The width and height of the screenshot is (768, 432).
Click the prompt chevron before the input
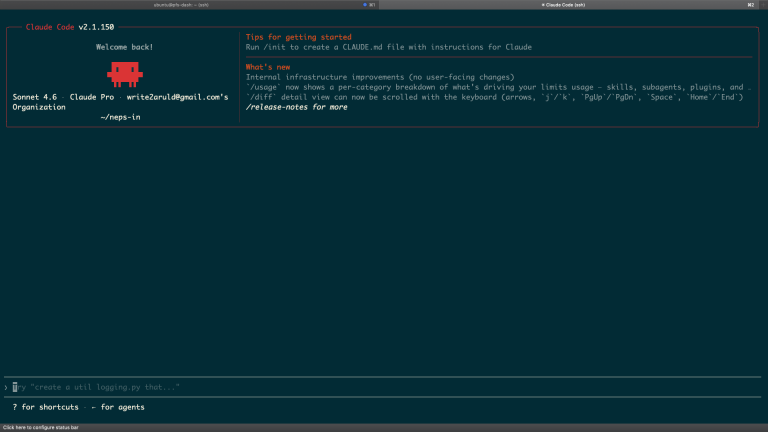pos(6,387)
